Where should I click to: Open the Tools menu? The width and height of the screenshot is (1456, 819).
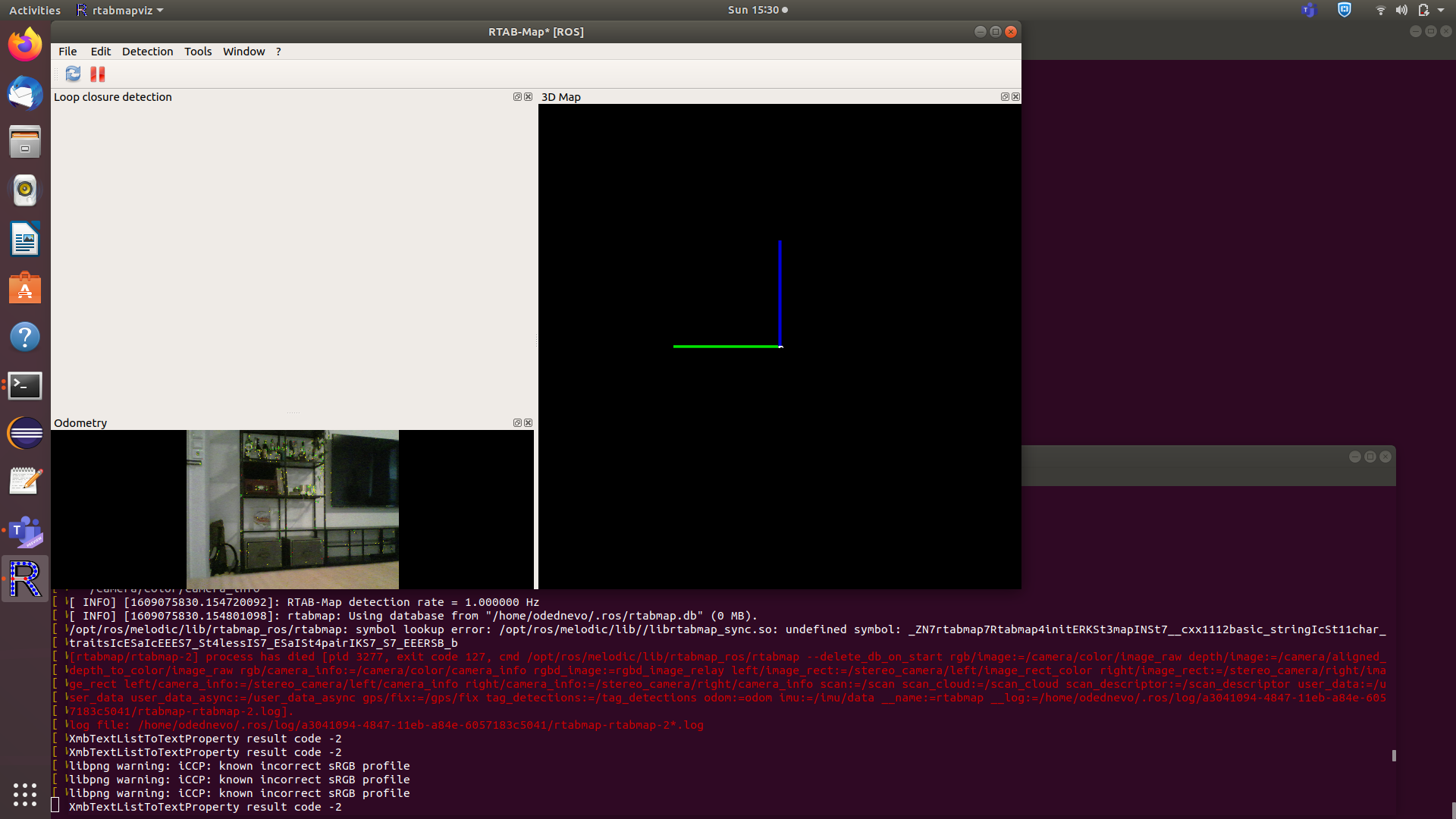click(198, 52)
